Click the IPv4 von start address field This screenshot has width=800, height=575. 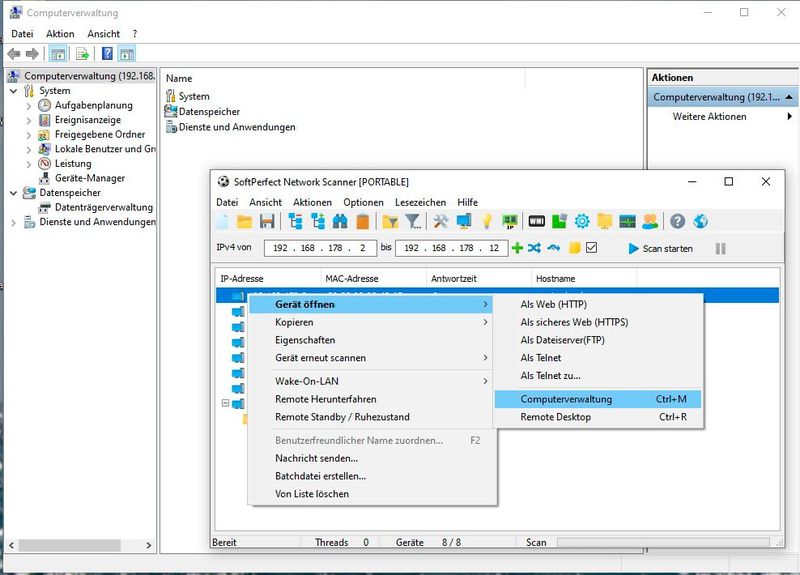click(x=320, y=248)
